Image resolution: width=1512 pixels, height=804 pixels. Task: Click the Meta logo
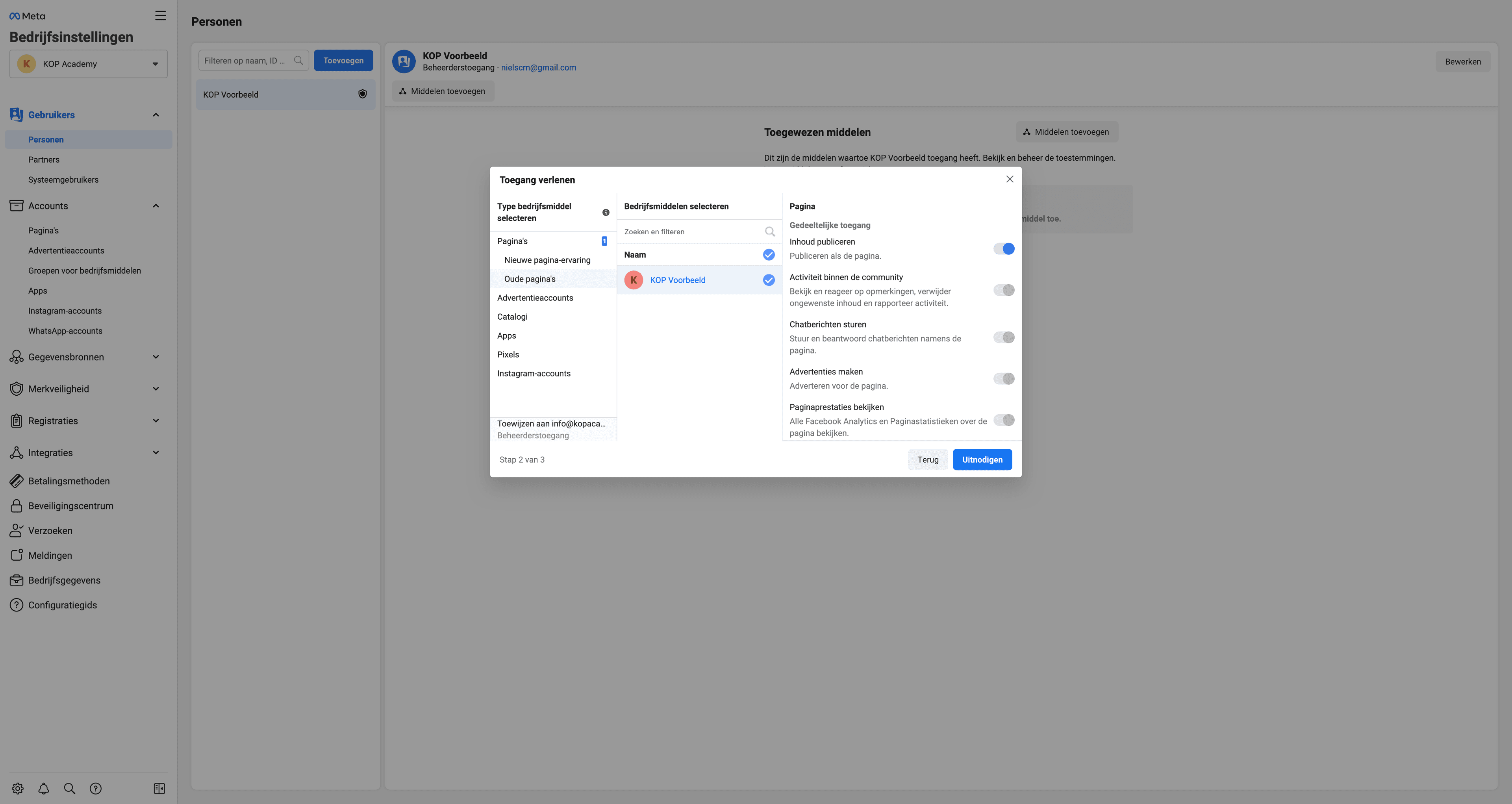(27, 16)
